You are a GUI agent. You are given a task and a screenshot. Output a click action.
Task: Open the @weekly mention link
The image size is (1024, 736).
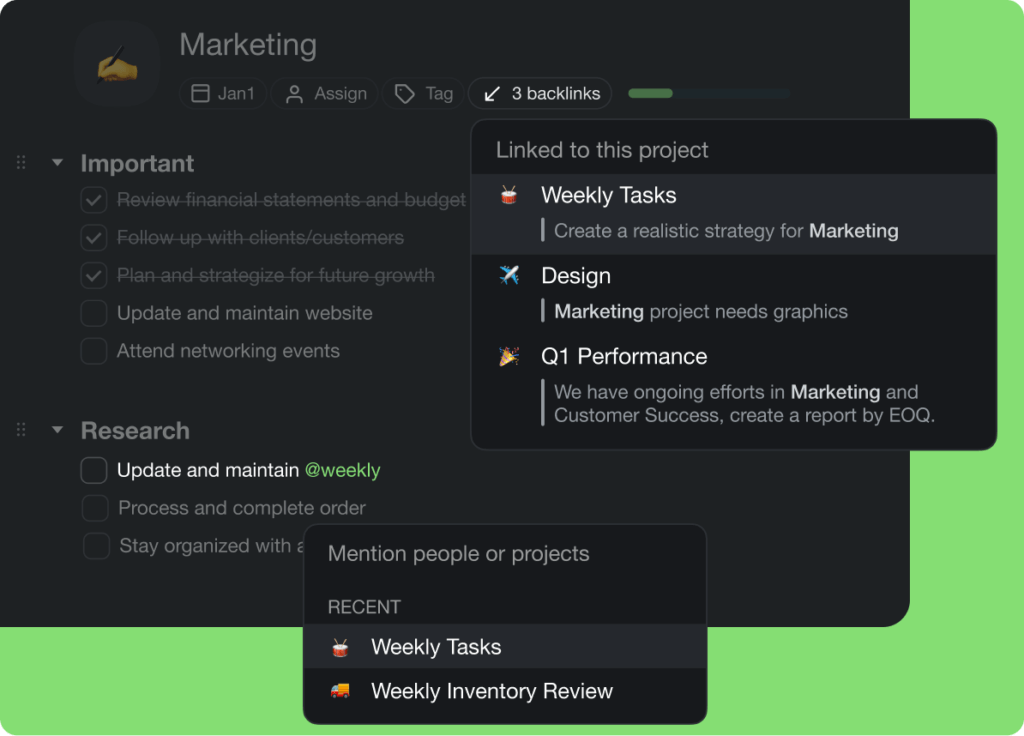pyautogui.click(x=343, y=469)
